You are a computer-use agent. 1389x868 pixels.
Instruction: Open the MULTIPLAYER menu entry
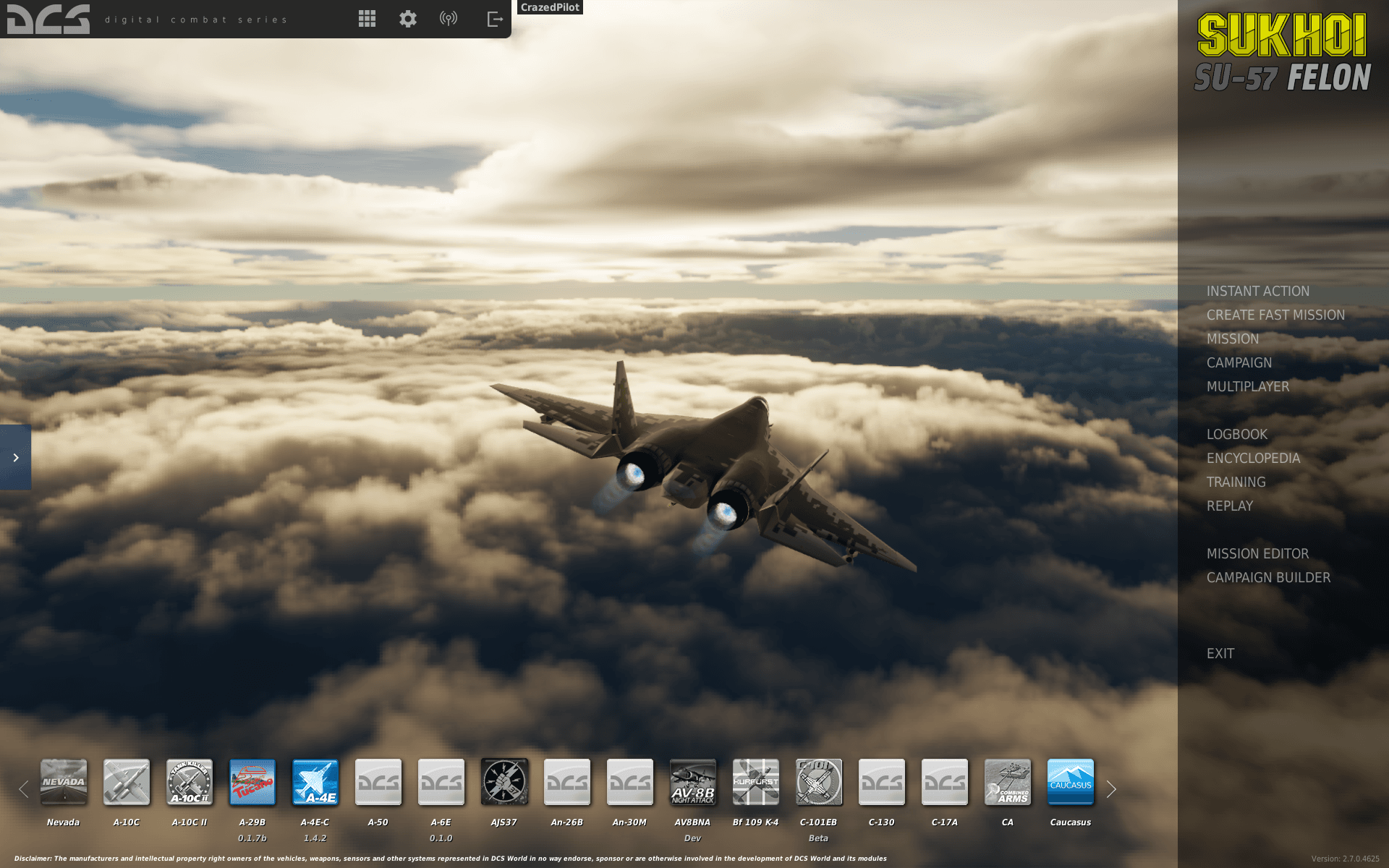(x=1248, y=387)
